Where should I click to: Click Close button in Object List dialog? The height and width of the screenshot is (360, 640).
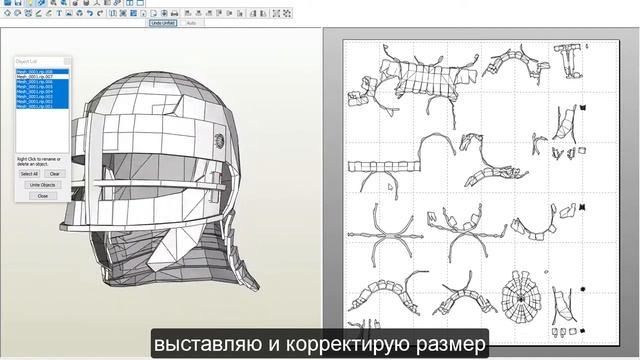(x=42, y=196)
